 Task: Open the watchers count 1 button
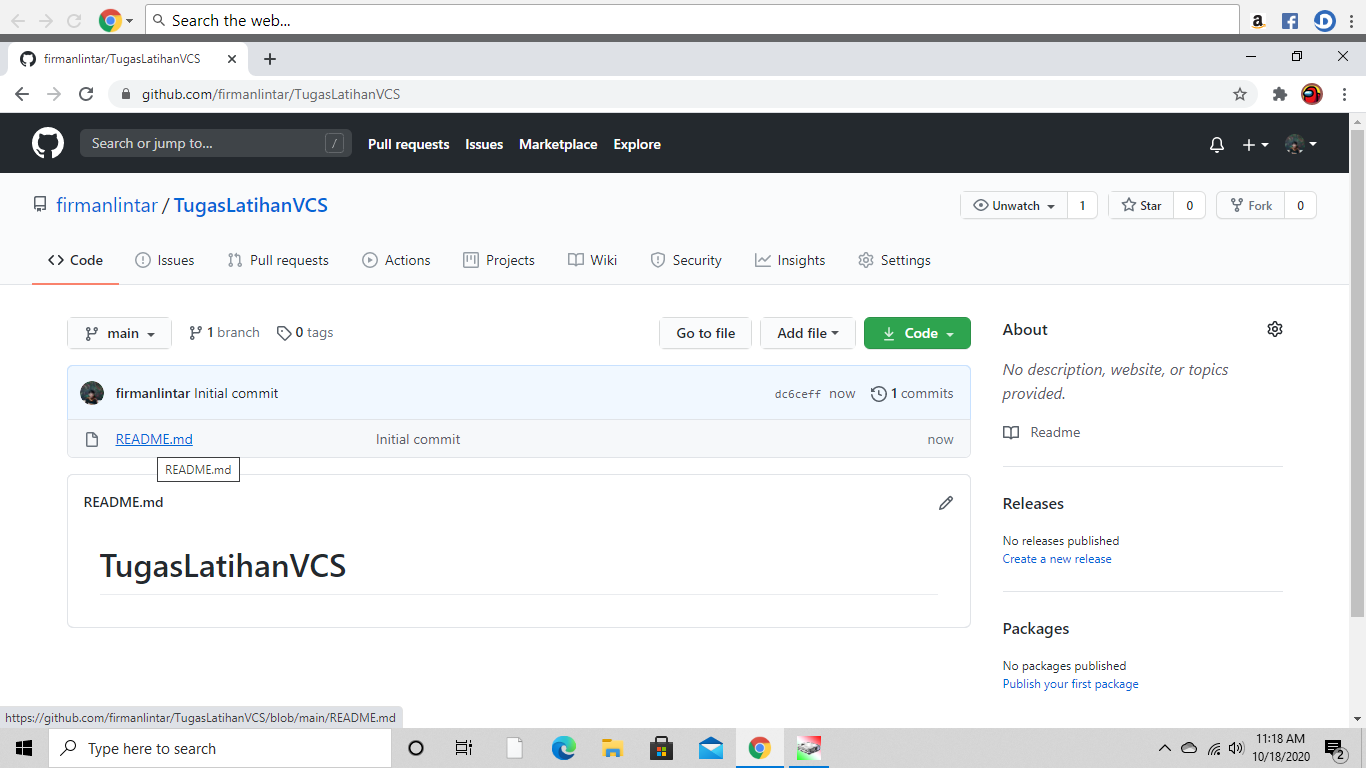pos(1082,205)
